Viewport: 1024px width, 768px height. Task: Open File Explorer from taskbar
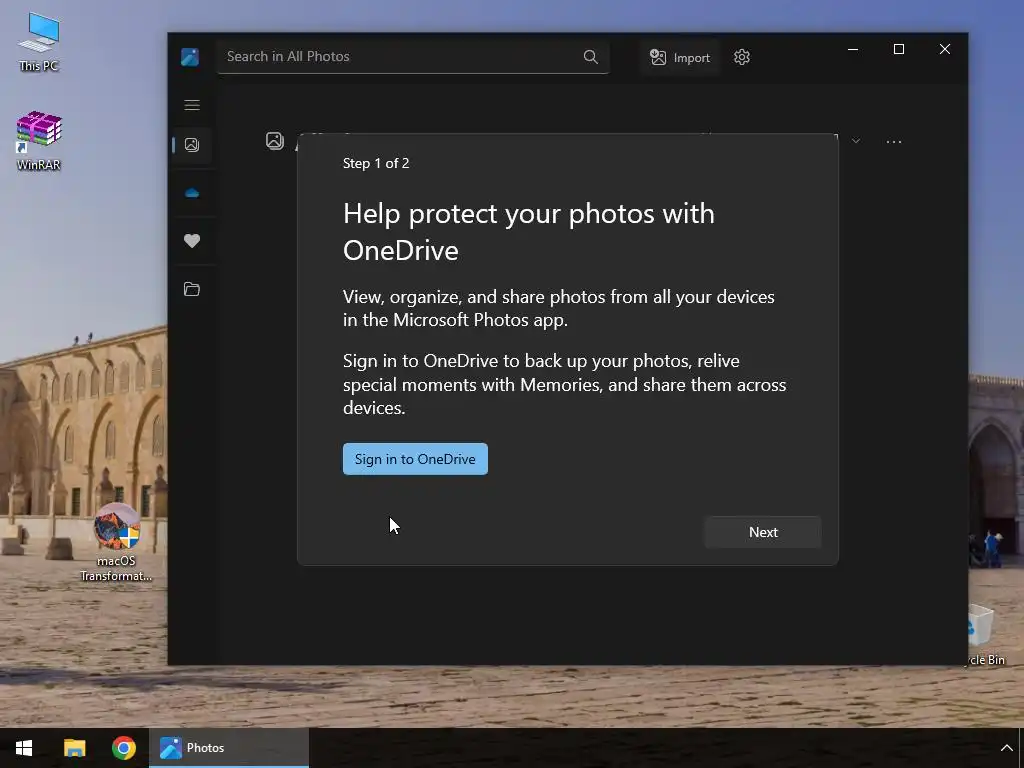(74, 748)
